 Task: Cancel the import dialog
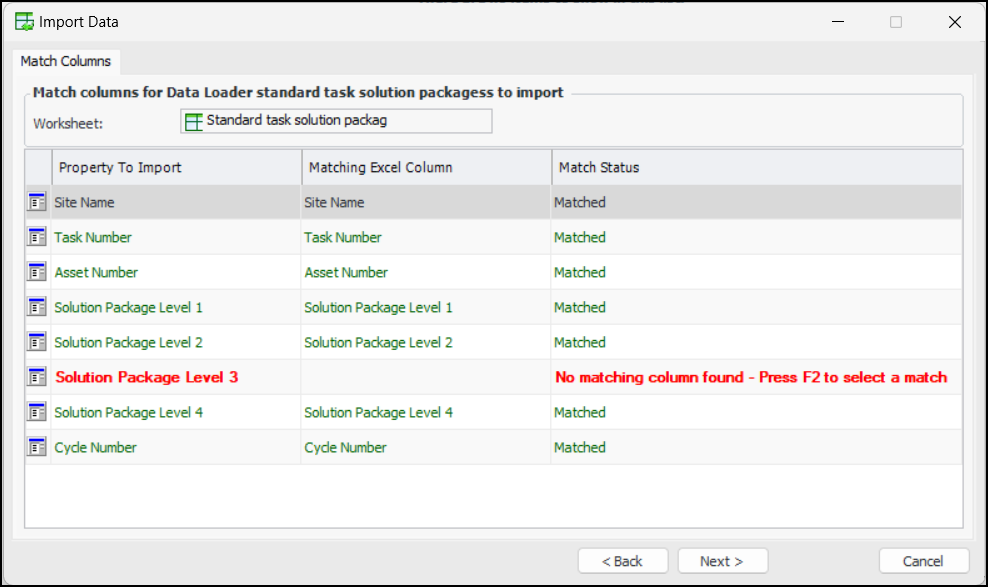(923, 561)
